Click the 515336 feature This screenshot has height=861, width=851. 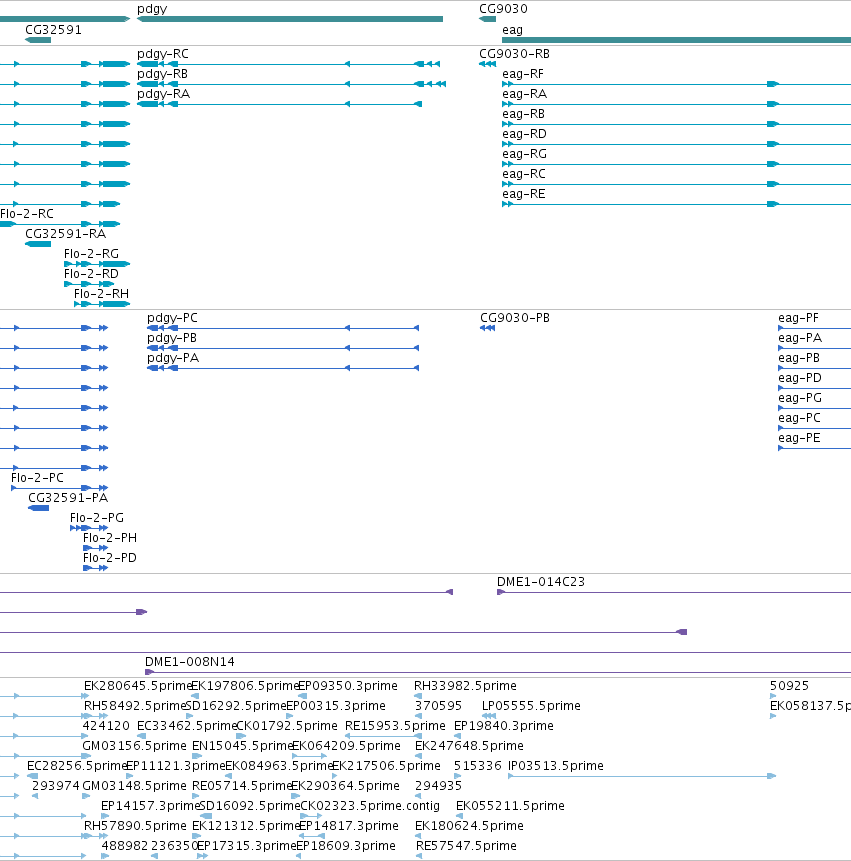pyautogui.click(x=457, y=776)
